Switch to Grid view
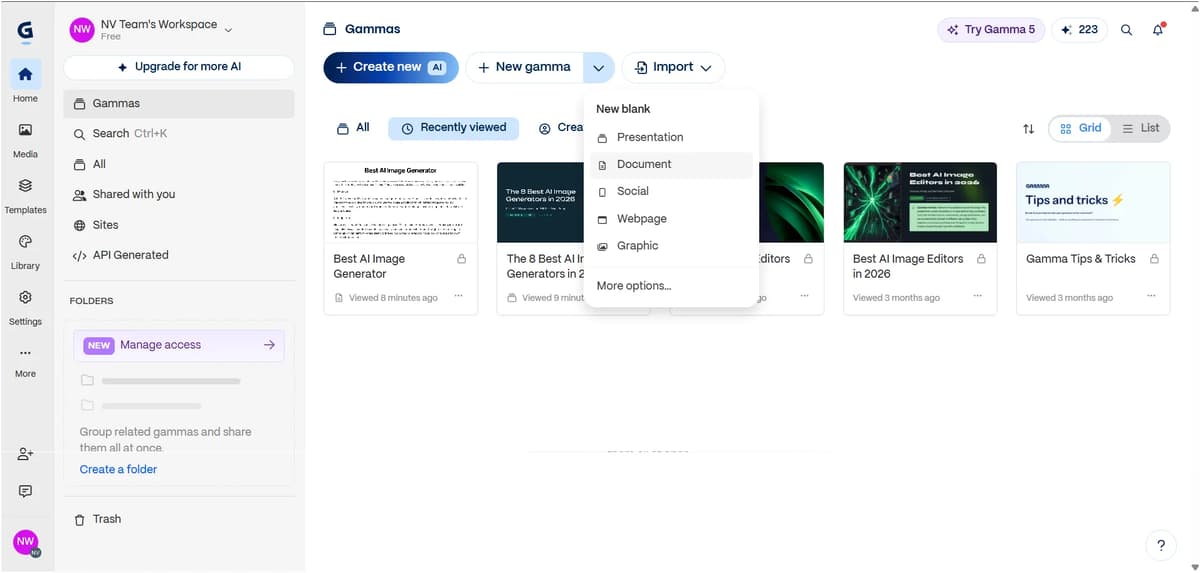Image resolution: width=1200 pixels, height=573 pixels. tap(1081, 128)
